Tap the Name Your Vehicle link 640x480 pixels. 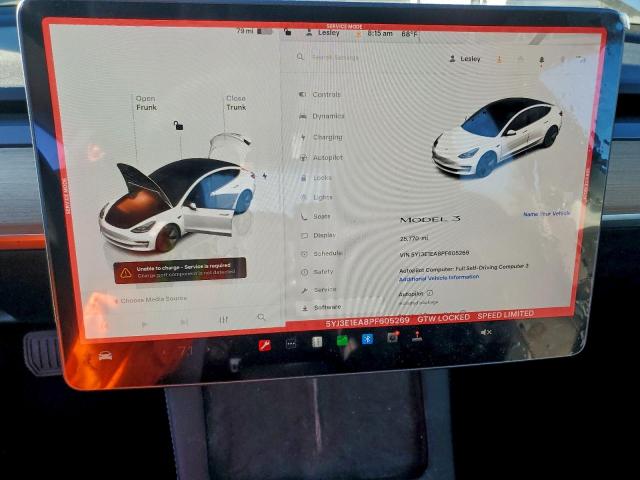click(547, 213)
